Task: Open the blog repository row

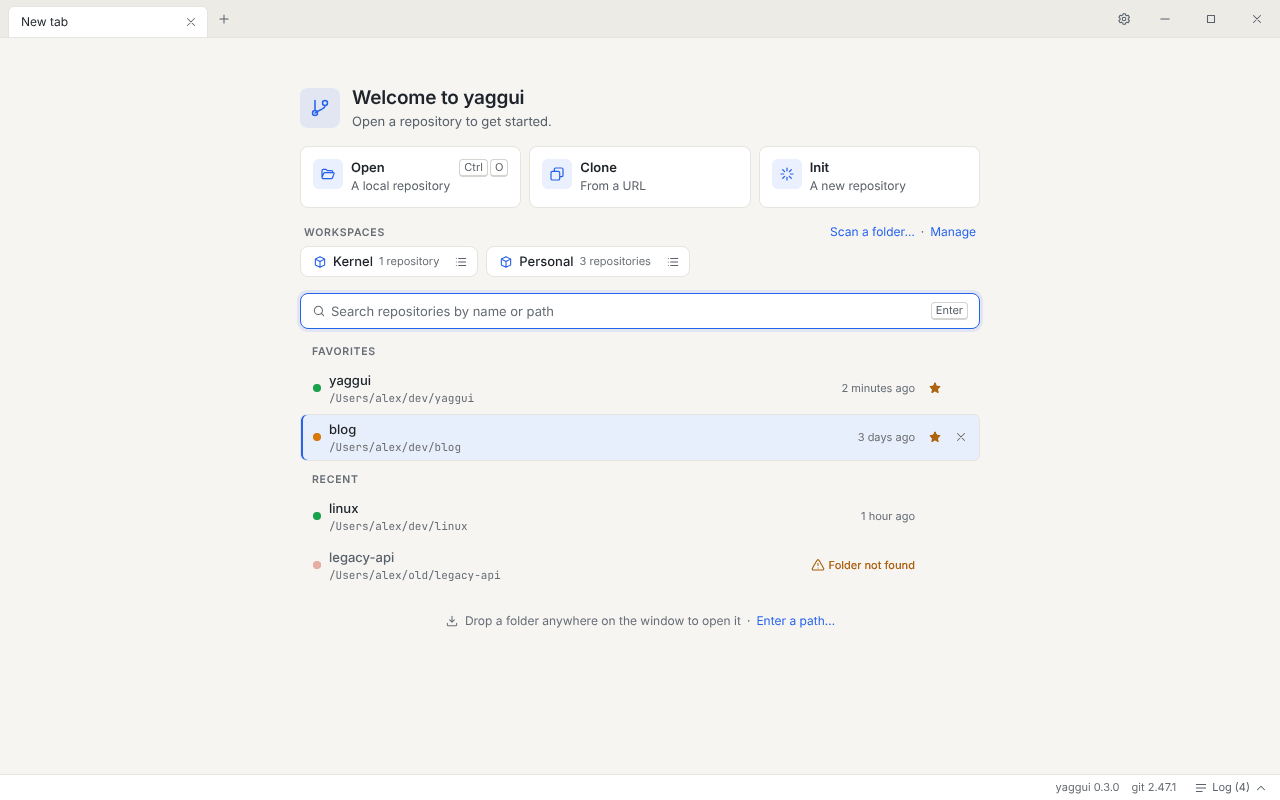Action: [640, 438]
